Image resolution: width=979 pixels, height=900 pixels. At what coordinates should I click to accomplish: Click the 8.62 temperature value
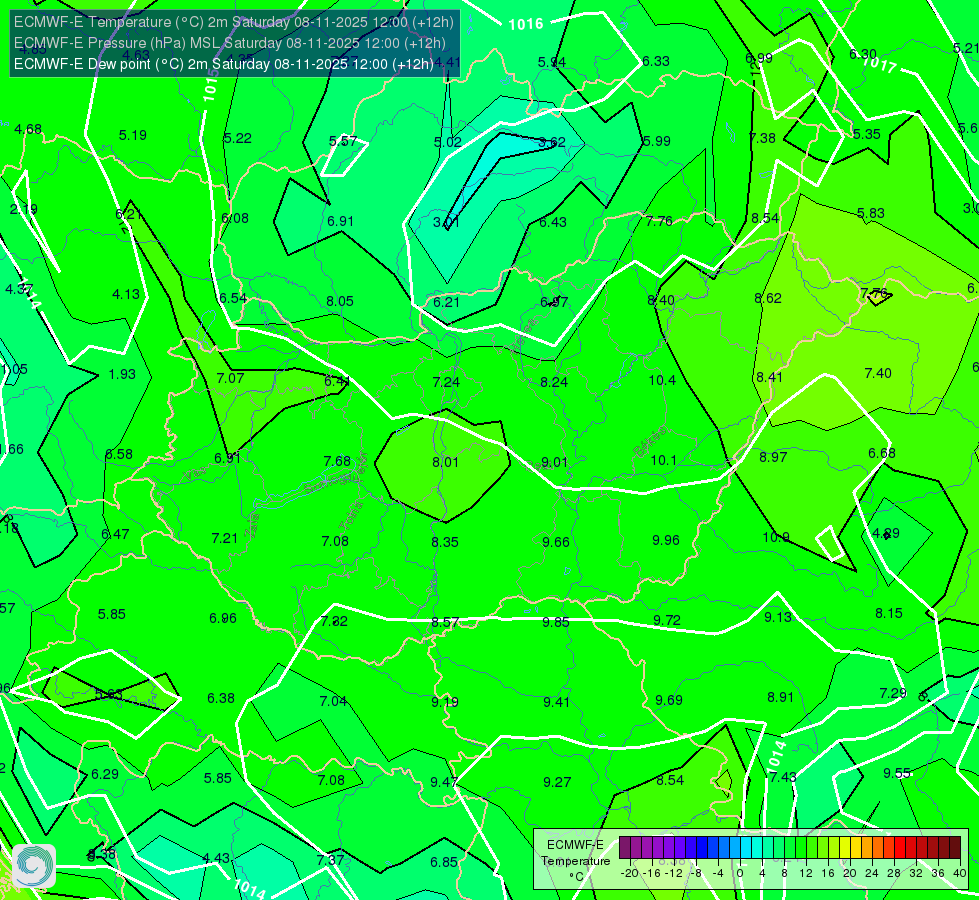767,298
